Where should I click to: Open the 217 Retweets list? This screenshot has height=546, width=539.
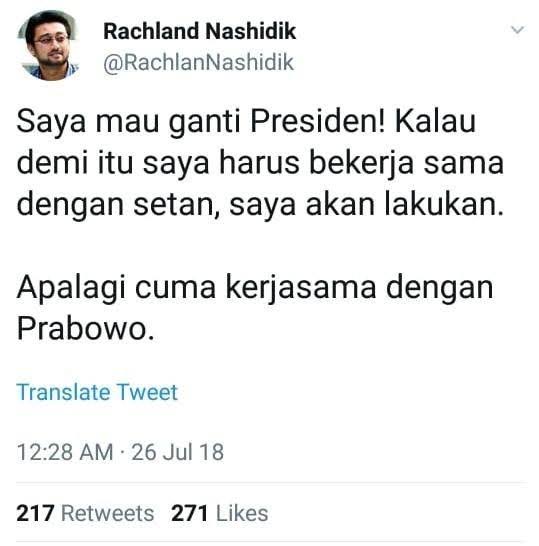(85, 513)
